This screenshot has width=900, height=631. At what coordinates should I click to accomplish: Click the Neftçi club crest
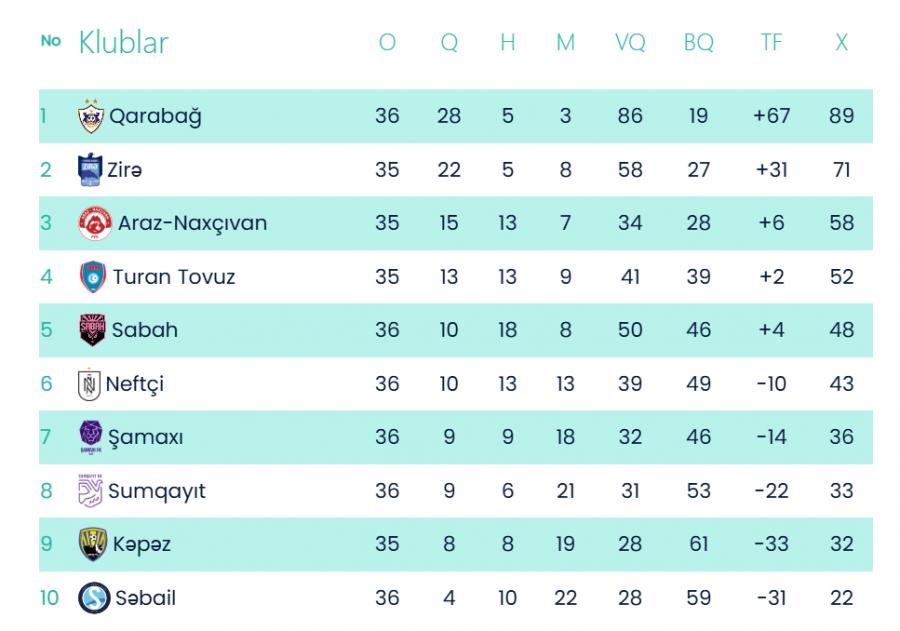pos(90,384)
